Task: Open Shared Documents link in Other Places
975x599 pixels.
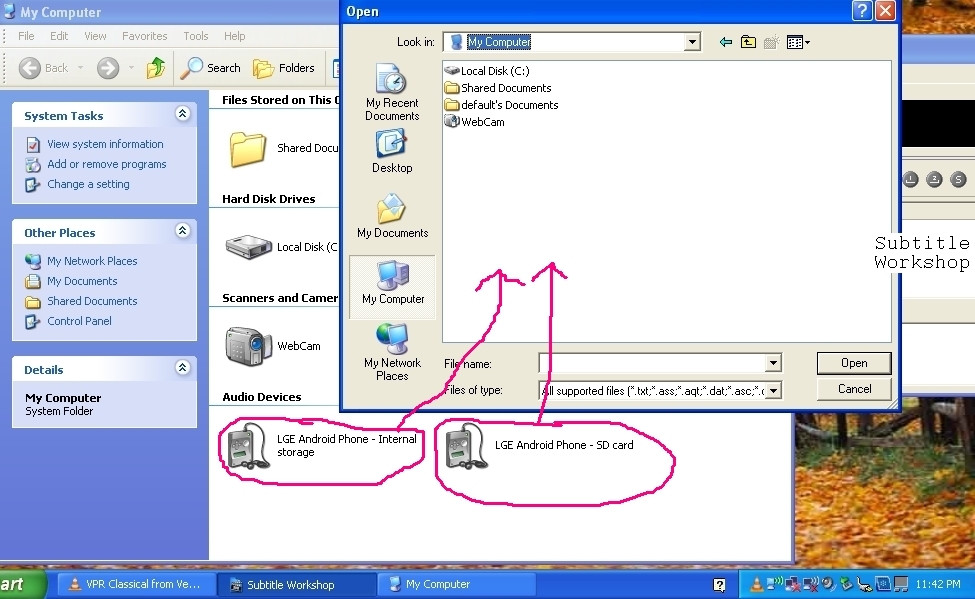Action: coord(92,301)
